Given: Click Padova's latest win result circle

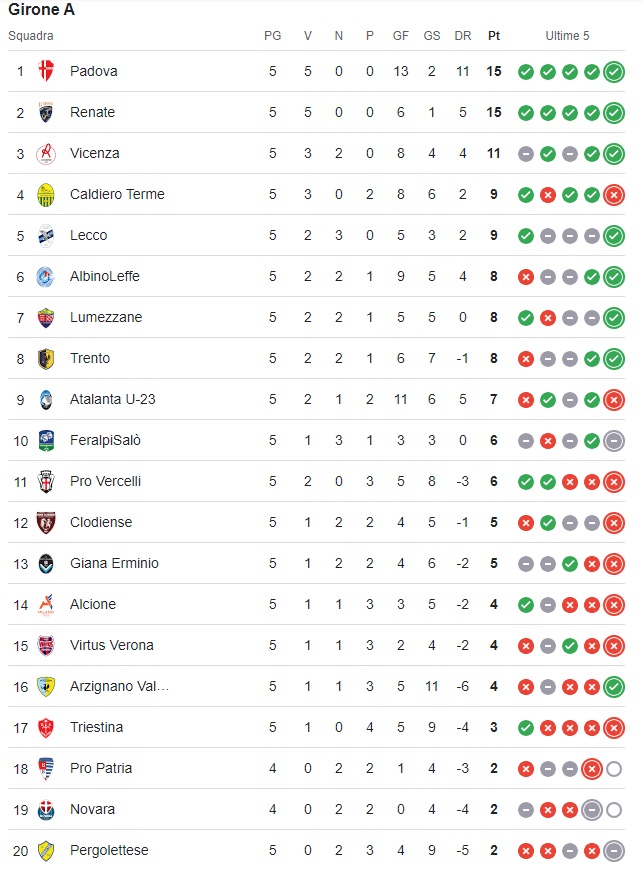Looking at the screenshot, I should click(614, 72).
